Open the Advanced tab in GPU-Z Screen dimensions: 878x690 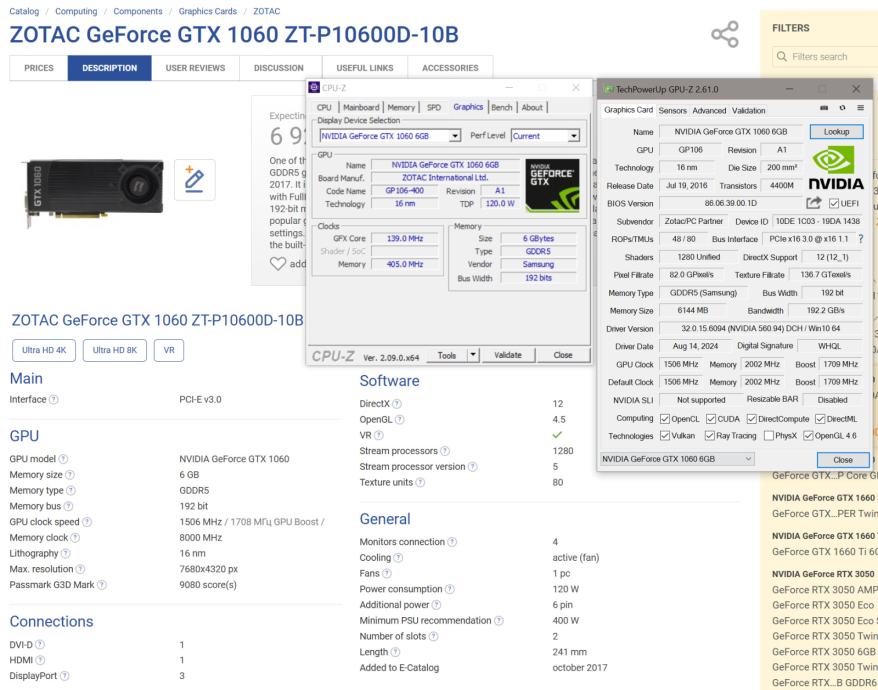(x=709, y=110)
